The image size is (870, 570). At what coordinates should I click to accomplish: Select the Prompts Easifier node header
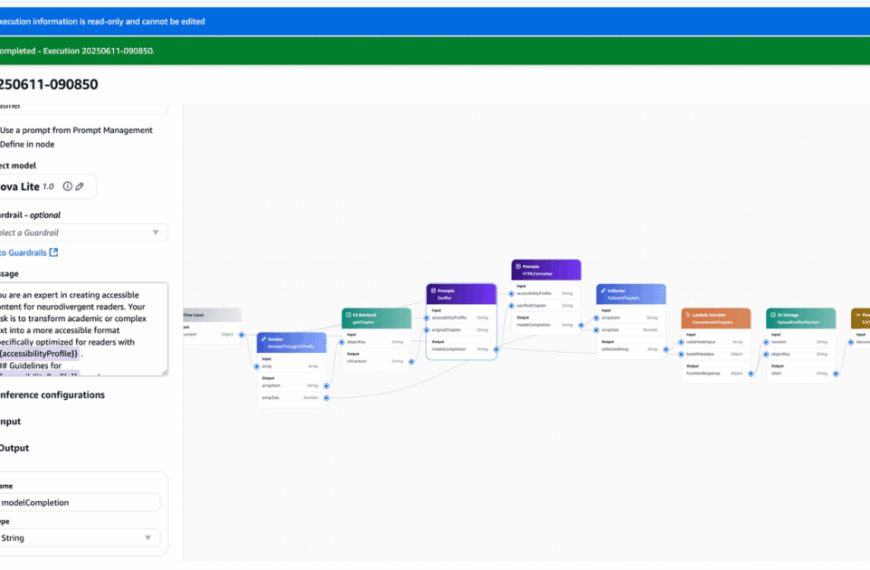461,294
